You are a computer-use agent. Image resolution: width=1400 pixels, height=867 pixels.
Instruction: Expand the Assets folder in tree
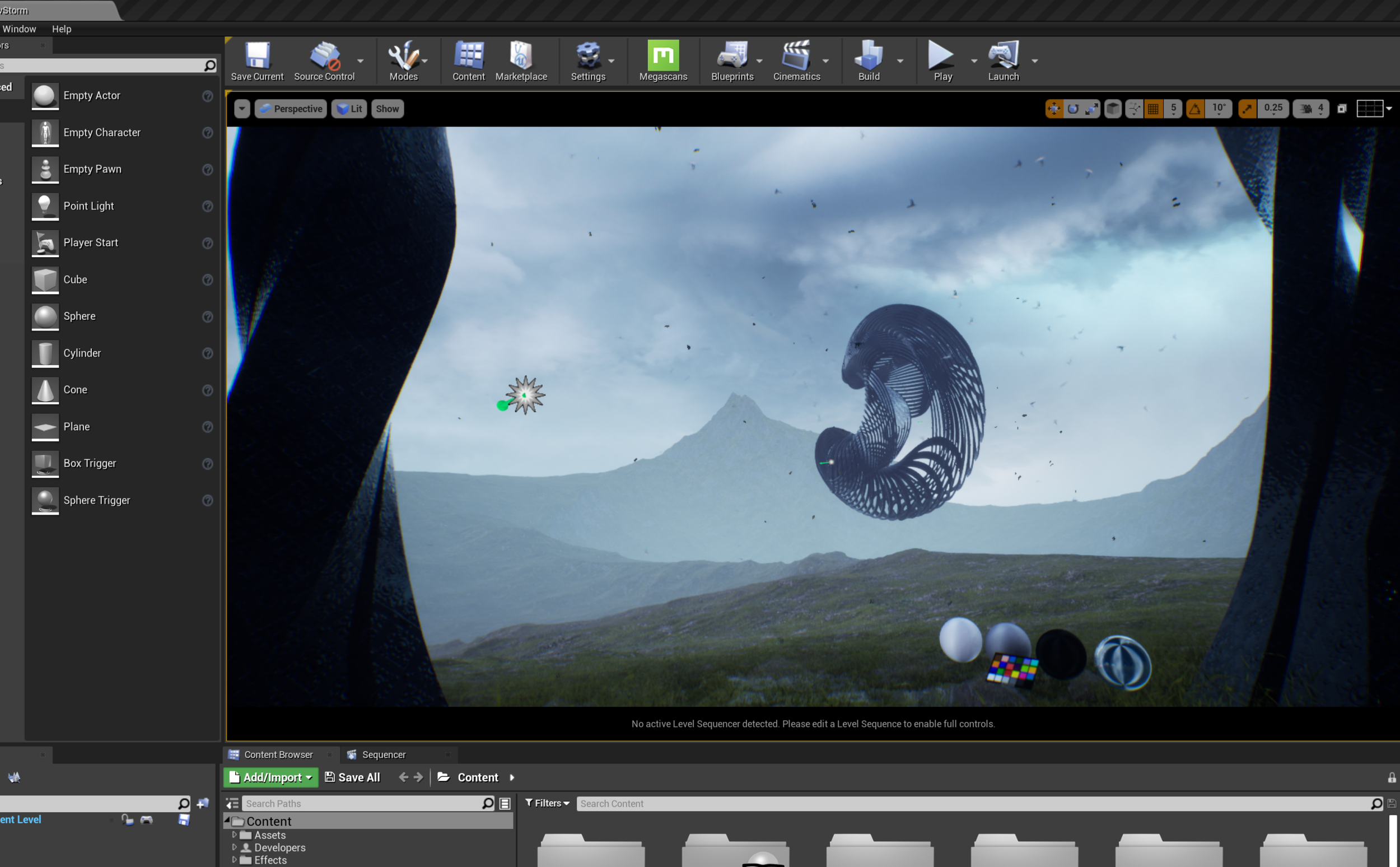click(234, 835)
